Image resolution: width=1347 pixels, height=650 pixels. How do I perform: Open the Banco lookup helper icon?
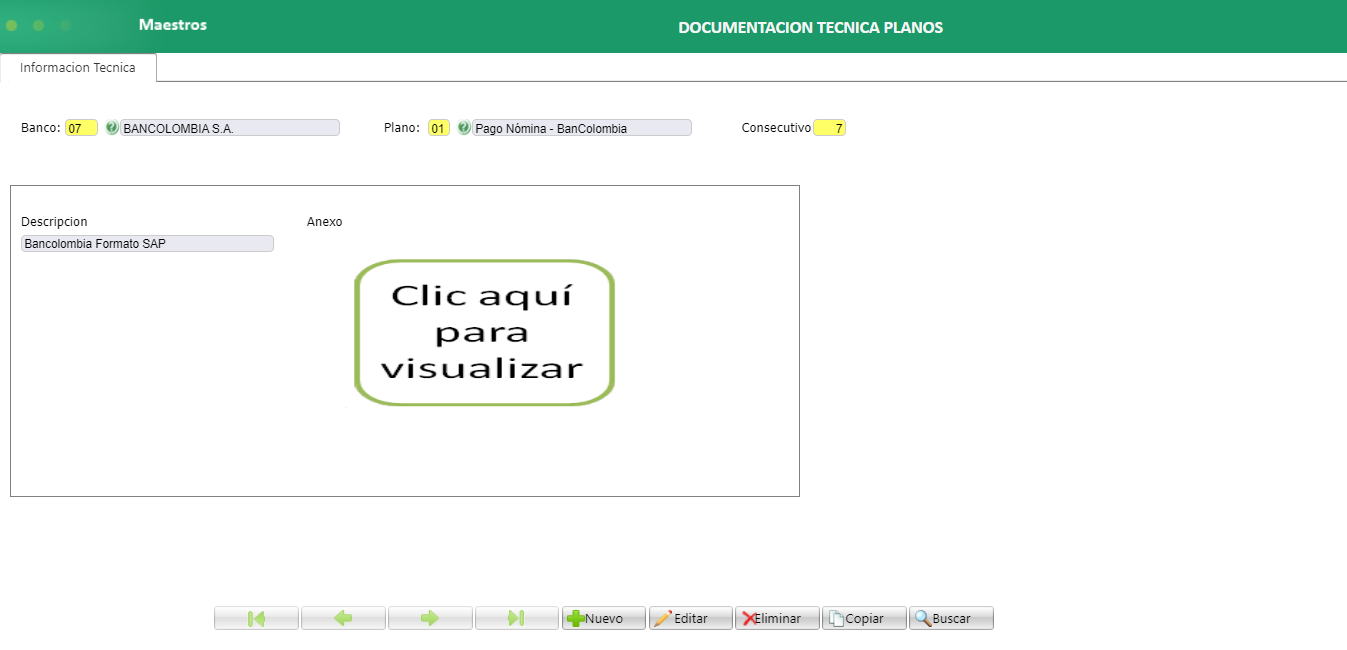112,127
